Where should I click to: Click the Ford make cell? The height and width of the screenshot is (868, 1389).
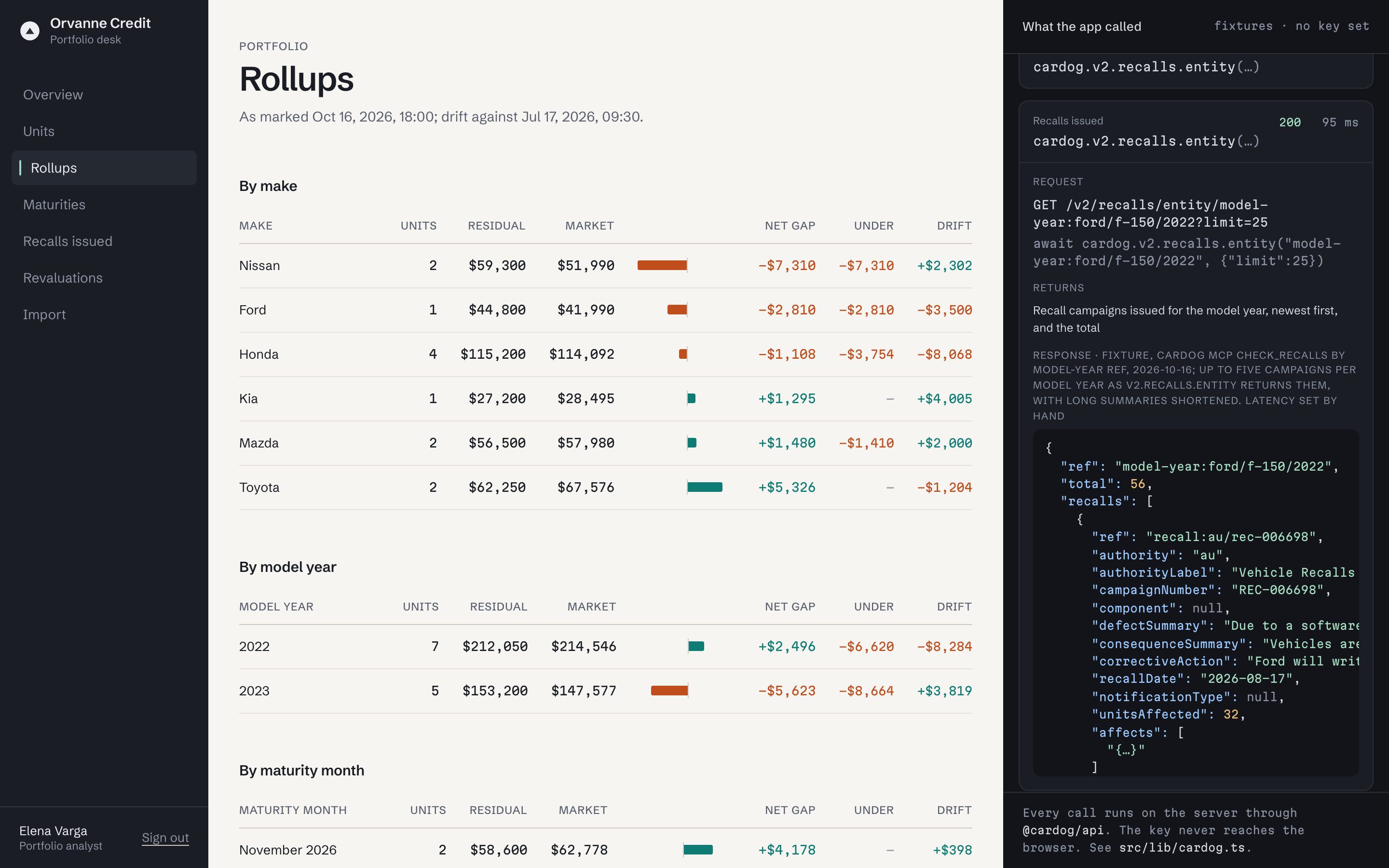click(x=253, y=310)
